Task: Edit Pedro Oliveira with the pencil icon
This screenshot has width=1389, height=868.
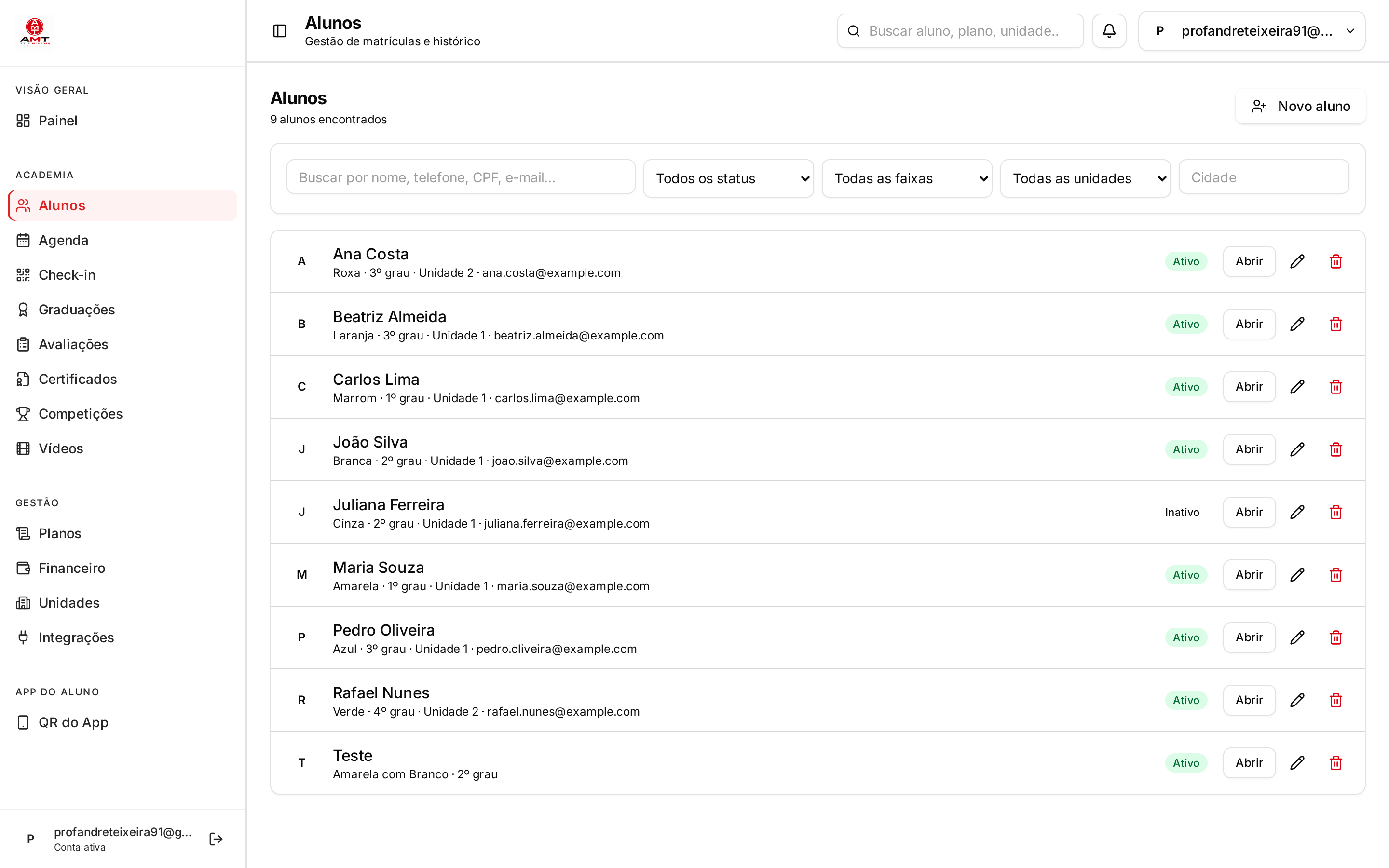Action: [x=1297, y=637]
